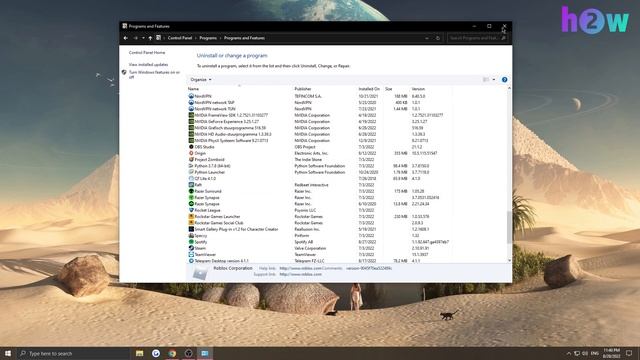640x360 pixels.
Task: Click the Search Programs and Features box
Action: tap(477, 38)
